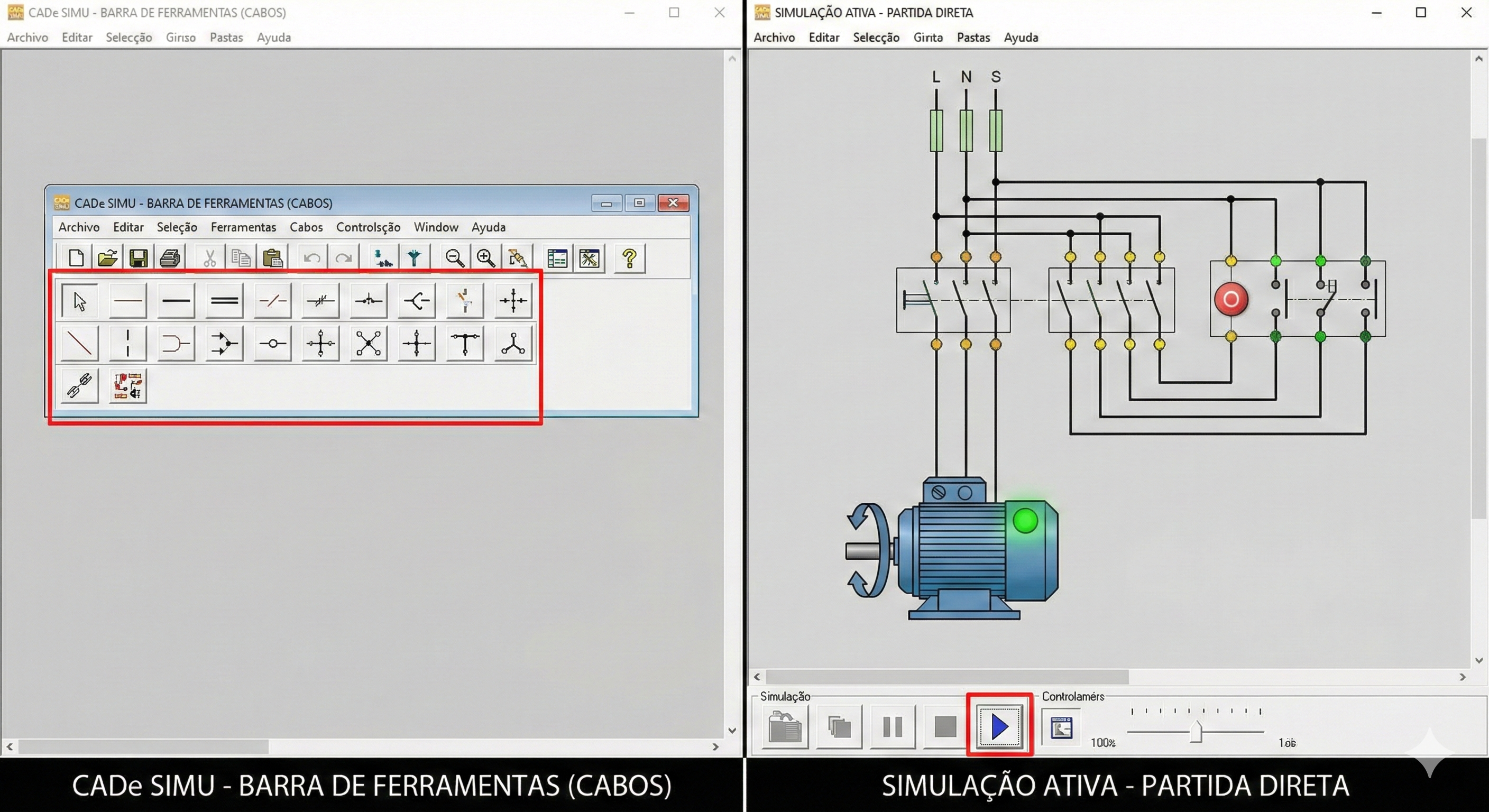Click the simulation window horizontal scrollbar
The height and width of the screenshot is (812, 1489).
[x=947, y=677]
